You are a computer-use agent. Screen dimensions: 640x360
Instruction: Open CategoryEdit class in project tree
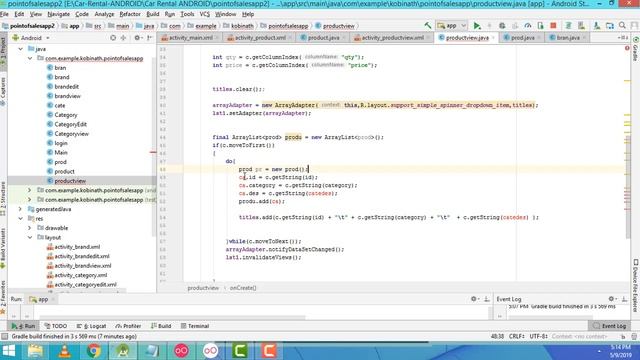click(71, 124)
